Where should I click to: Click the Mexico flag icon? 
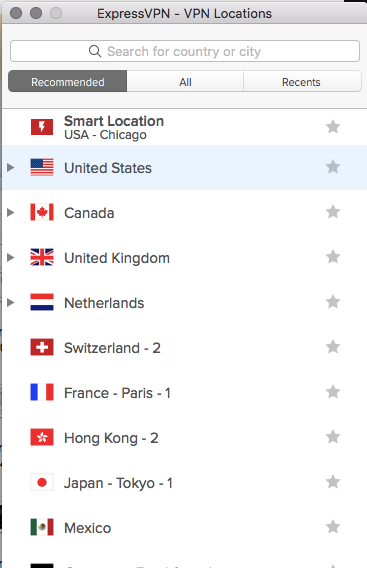coord(42,527)
